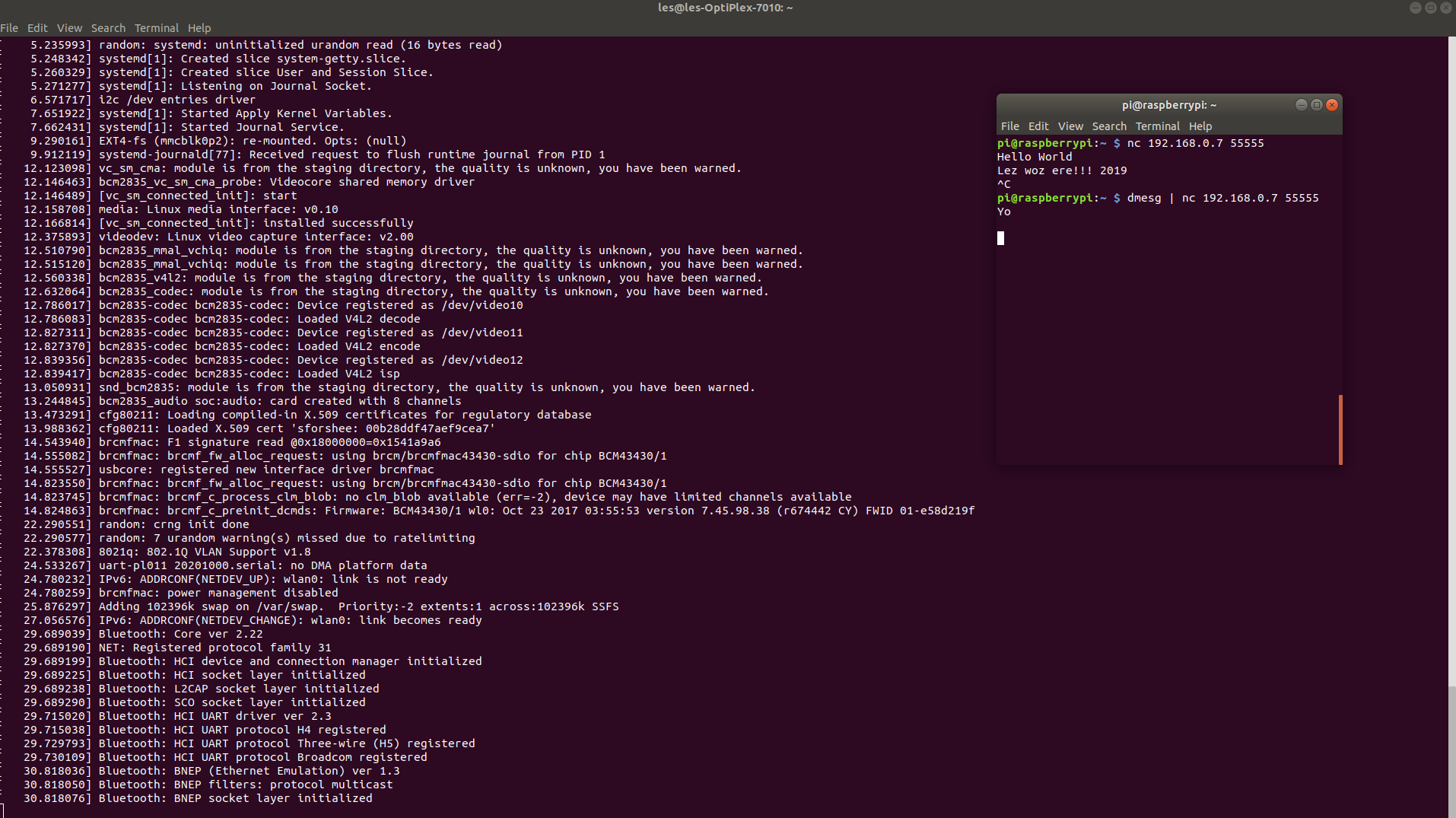Screen dimensions: 1456x818
Task: Maximize the pi@raspberrypi terminal window
Action: tap(1317, 105)
